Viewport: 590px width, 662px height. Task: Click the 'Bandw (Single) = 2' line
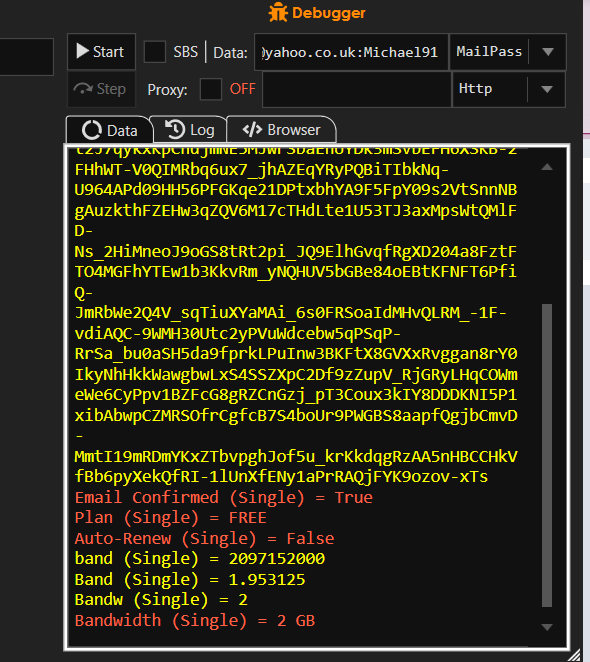tap(161, 600)
